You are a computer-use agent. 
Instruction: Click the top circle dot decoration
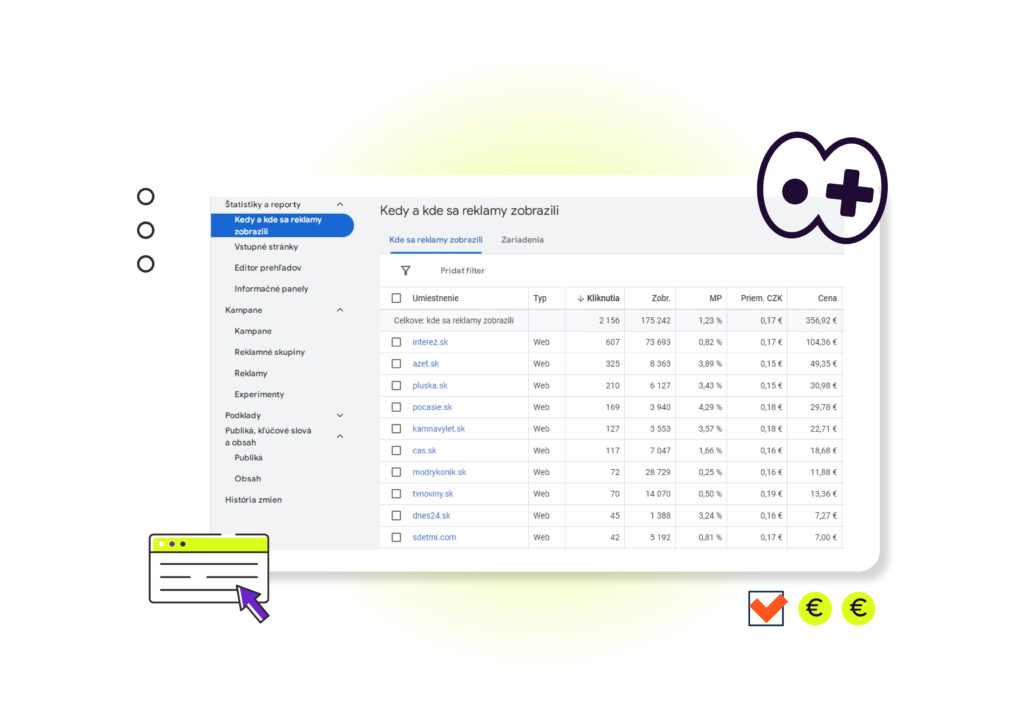click(x=146, y=197)
